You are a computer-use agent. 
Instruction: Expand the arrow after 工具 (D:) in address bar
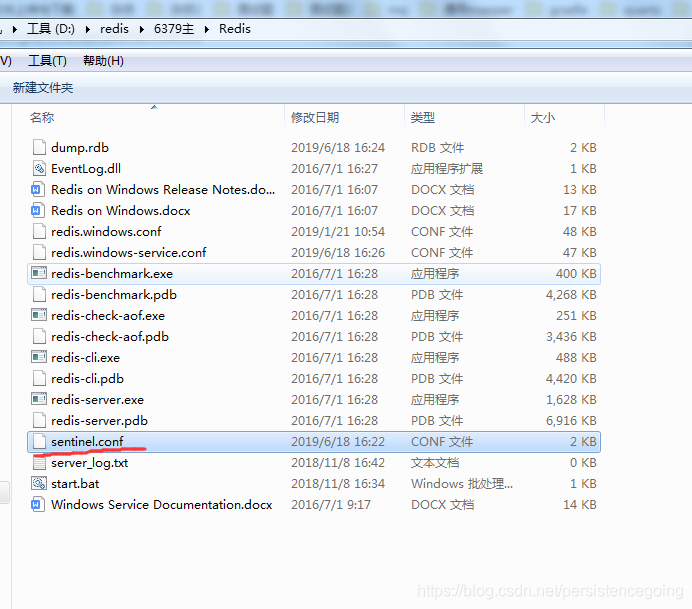88,29
